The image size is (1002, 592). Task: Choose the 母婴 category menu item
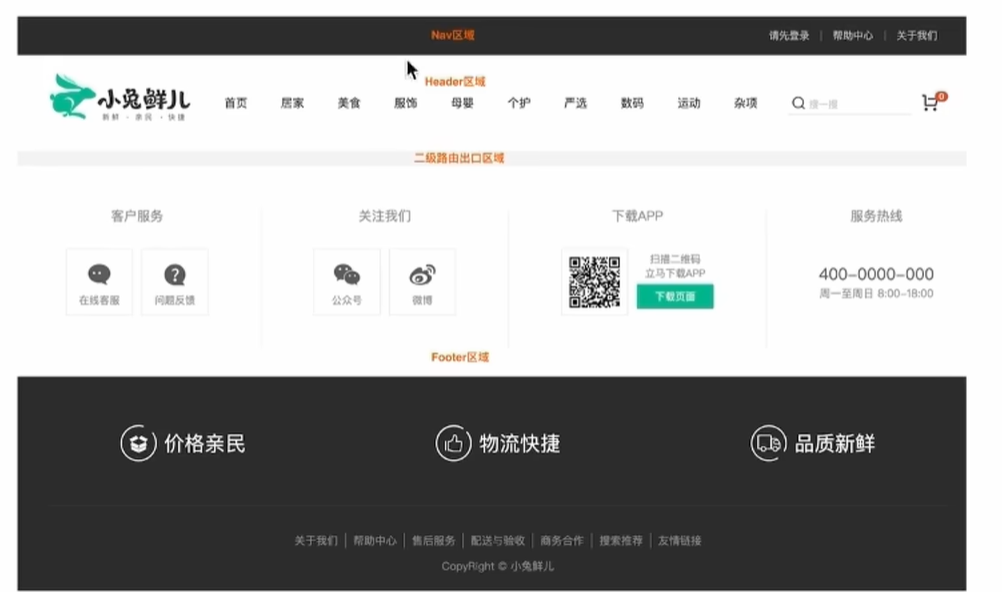click(x=462, y=103)
